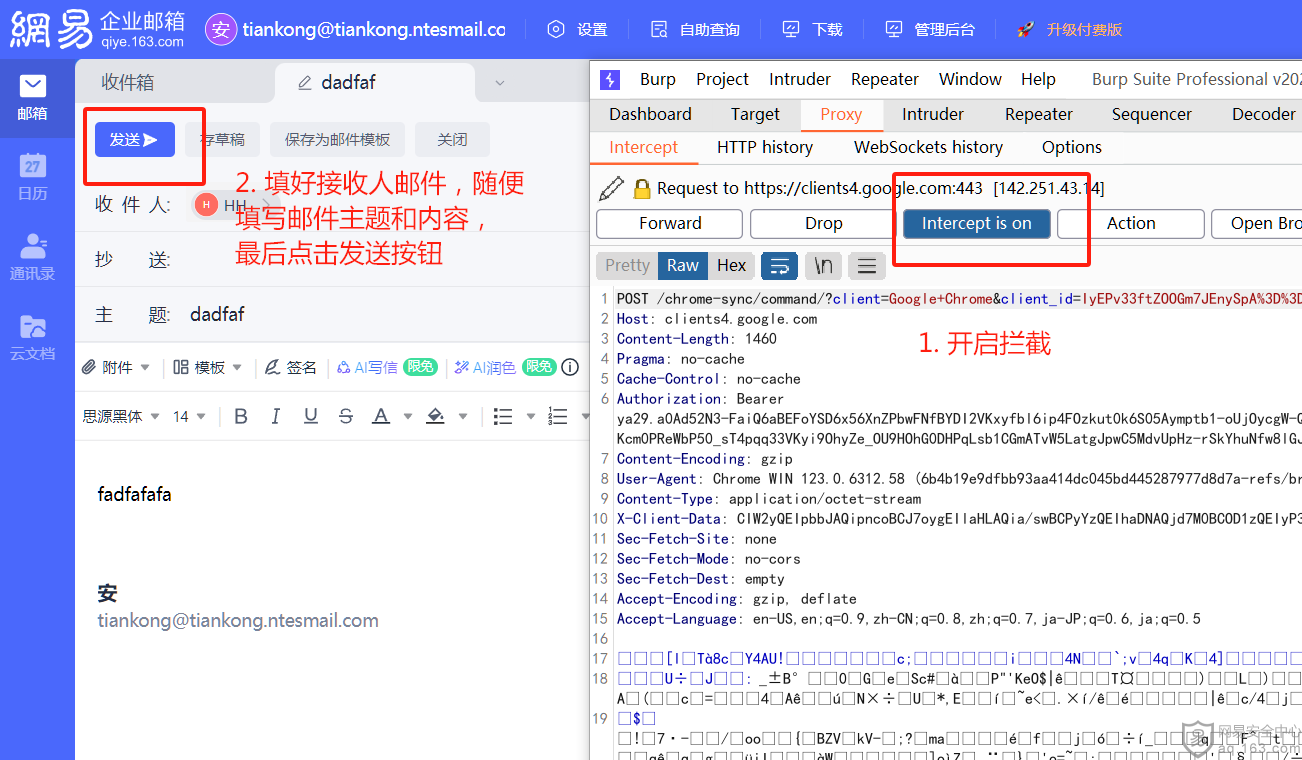Open the 附件 attachment dropdown
Screen dimensions: 1302x760
pos(116,367)
